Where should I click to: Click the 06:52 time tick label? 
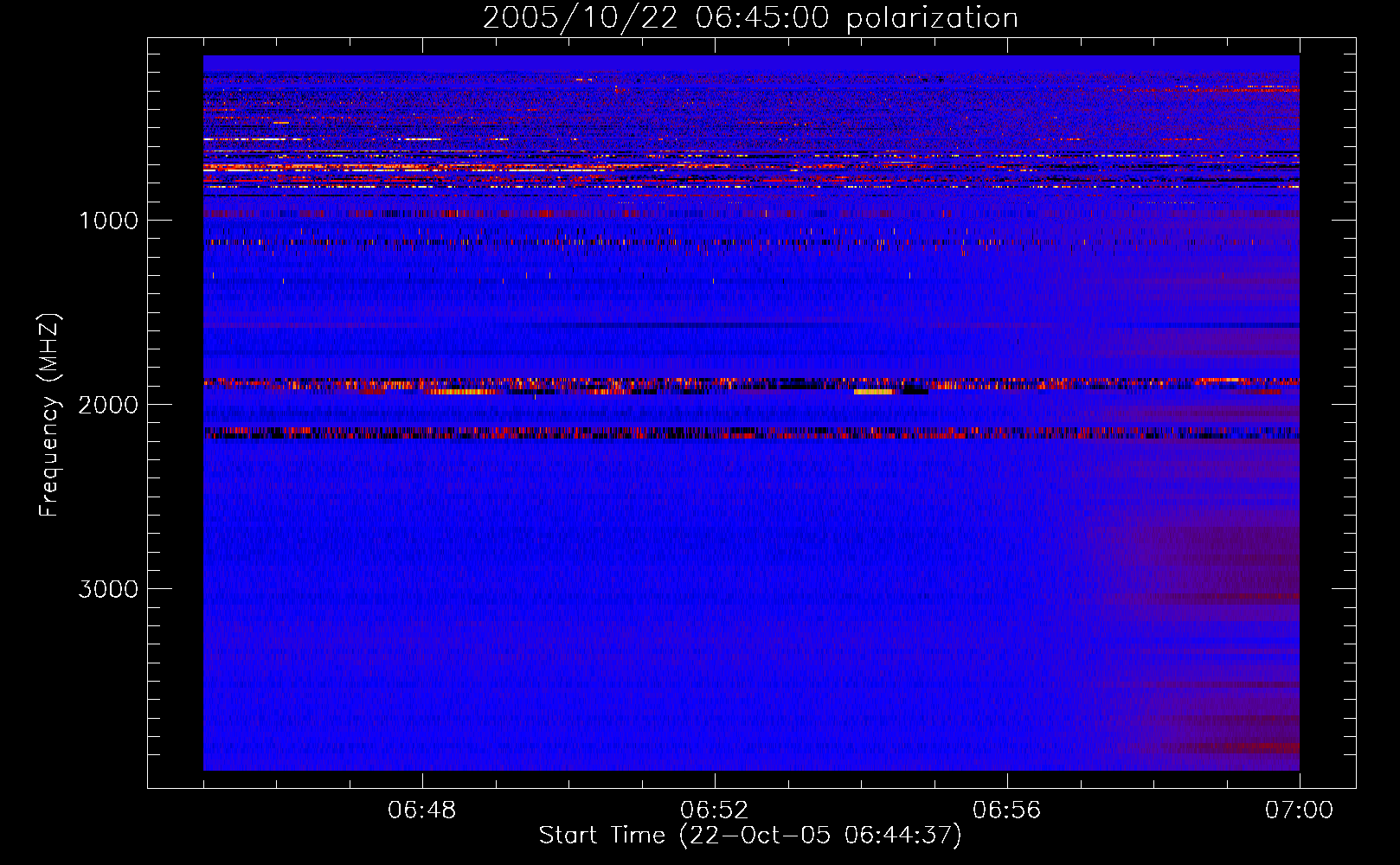click(715, 811)
